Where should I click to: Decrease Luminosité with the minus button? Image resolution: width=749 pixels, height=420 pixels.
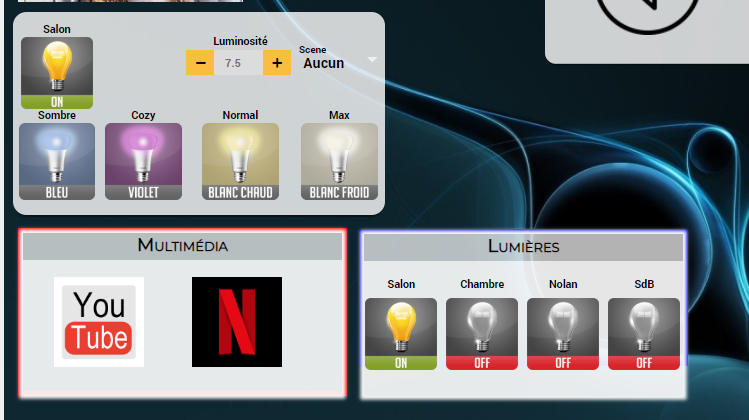(x=200, y=63)
